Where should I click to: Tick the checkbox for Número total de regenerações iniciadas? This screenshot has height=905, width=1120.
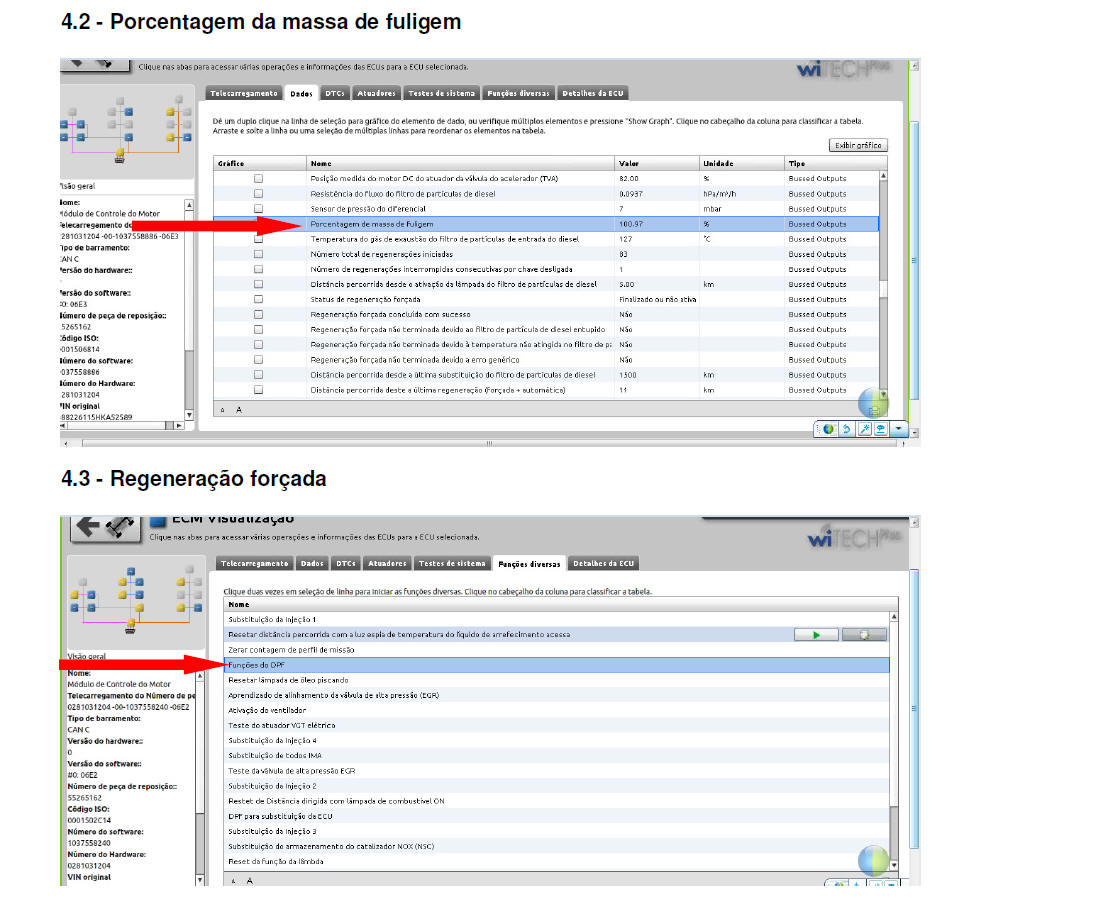tap(259, 254)
